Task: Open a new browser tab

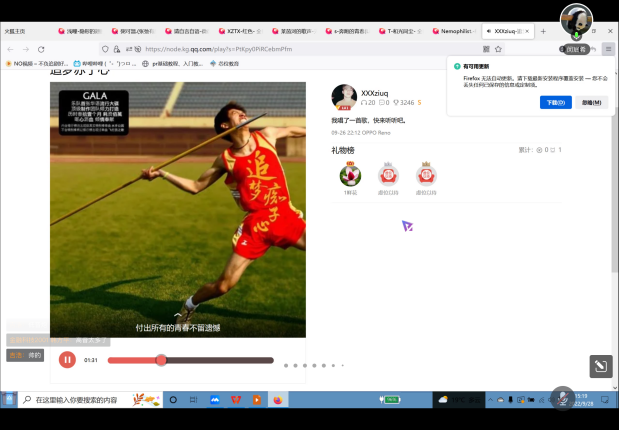Action: coord(543,31)
